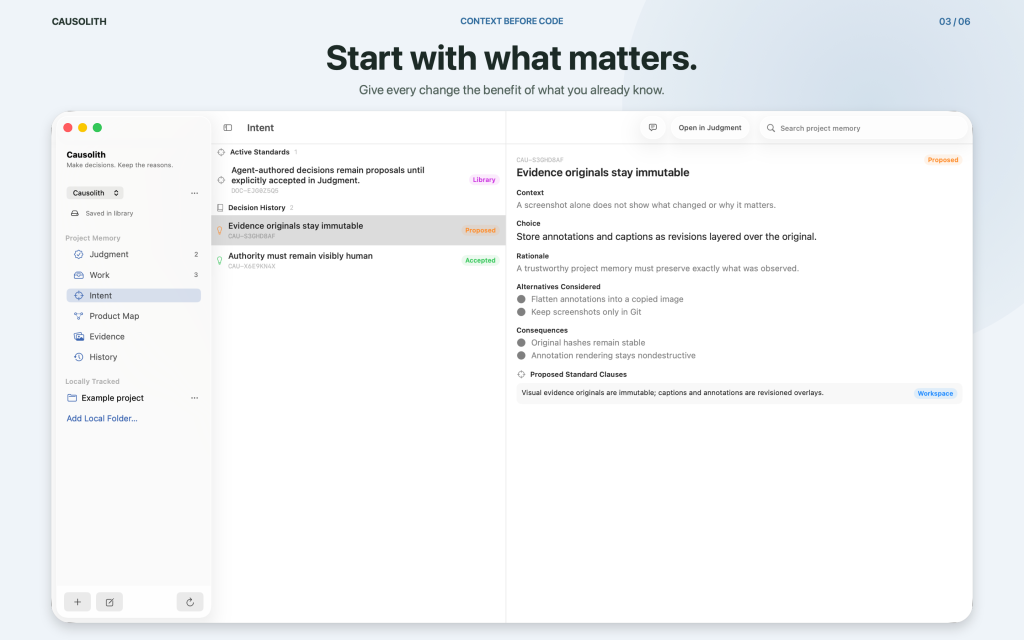Open ellipsis menu for Example project
The width and height of the screenshot is (1024, 640).
195,398
